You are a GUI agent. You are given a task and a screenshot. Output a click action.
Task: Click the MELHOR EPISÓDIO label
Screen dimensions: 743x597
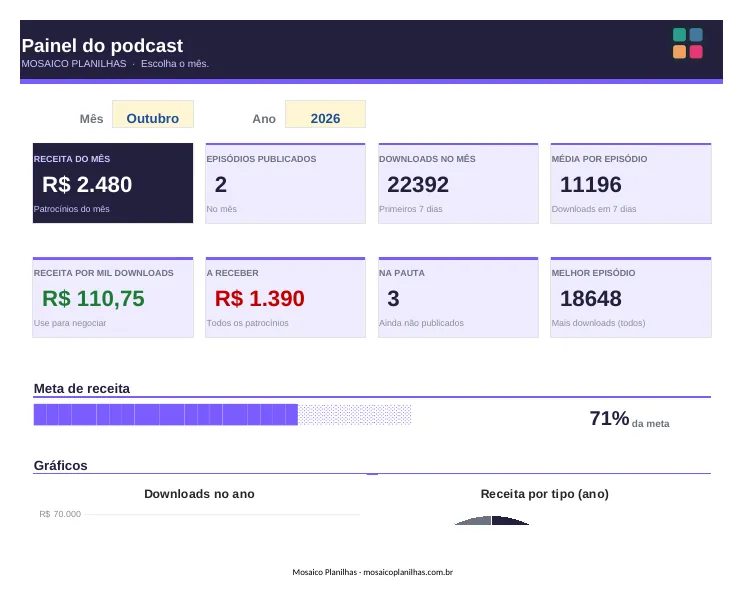(593, 273)
